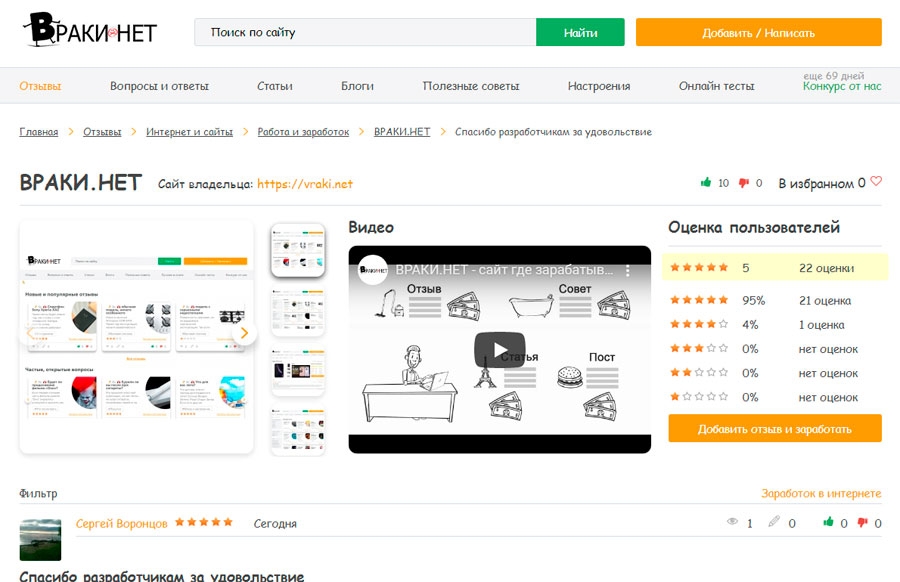This screenshot has height=582, width=900.
Task: Select the first gallery thumbnail
Action: [x=298, y=250]
